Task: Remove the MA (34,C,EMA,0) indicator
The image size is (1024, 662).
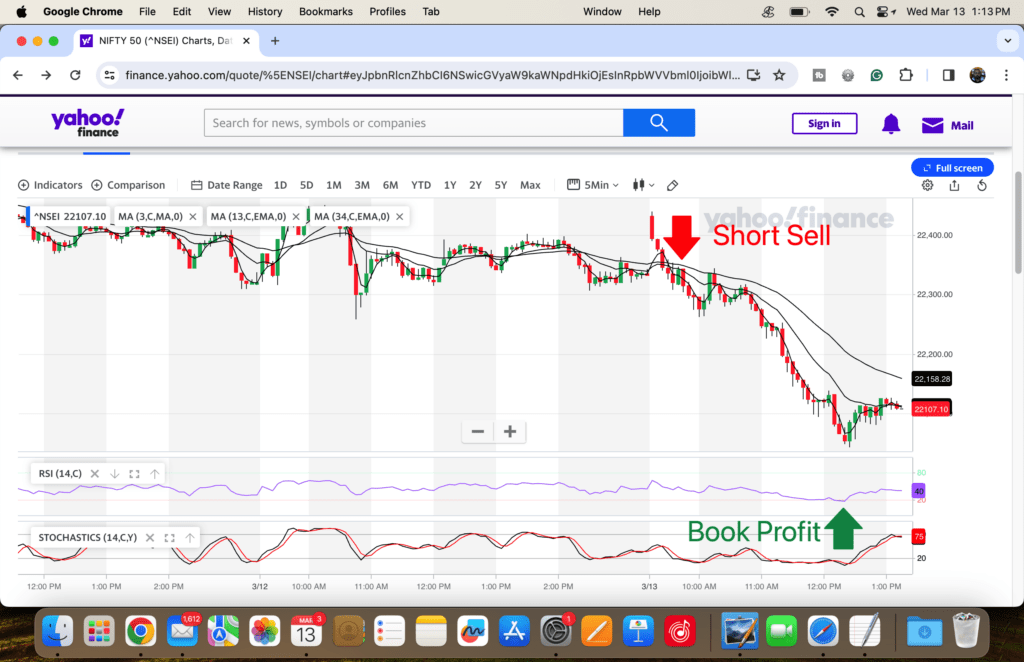Action: (x=400, y=217)
